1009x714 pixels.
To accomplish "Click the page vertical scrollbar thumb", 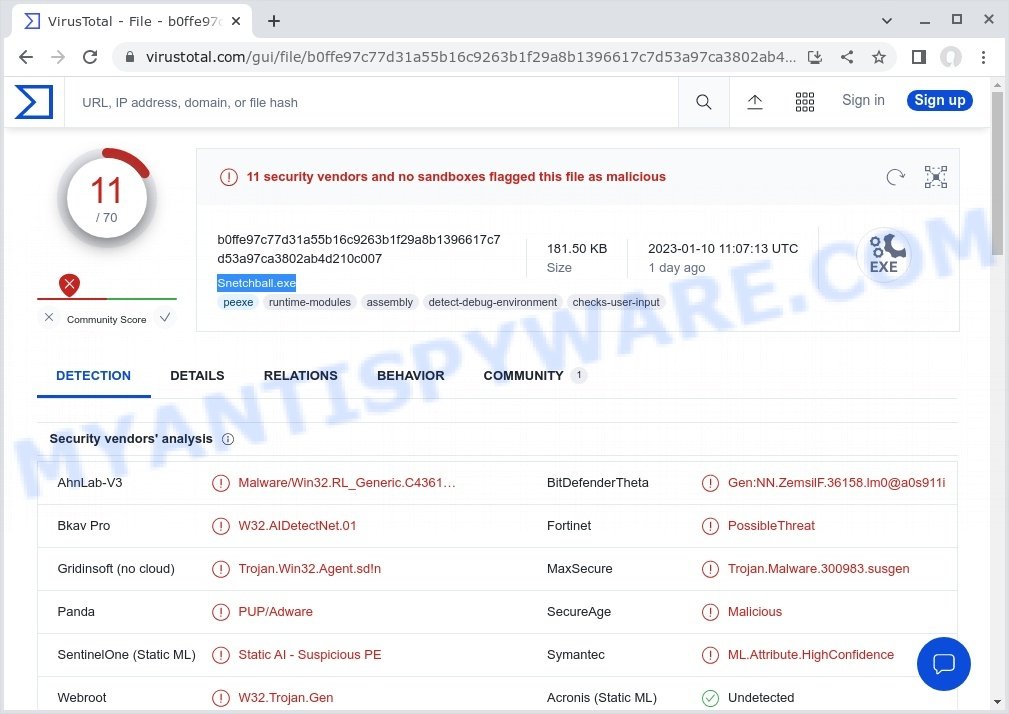I will coord(997,174).
